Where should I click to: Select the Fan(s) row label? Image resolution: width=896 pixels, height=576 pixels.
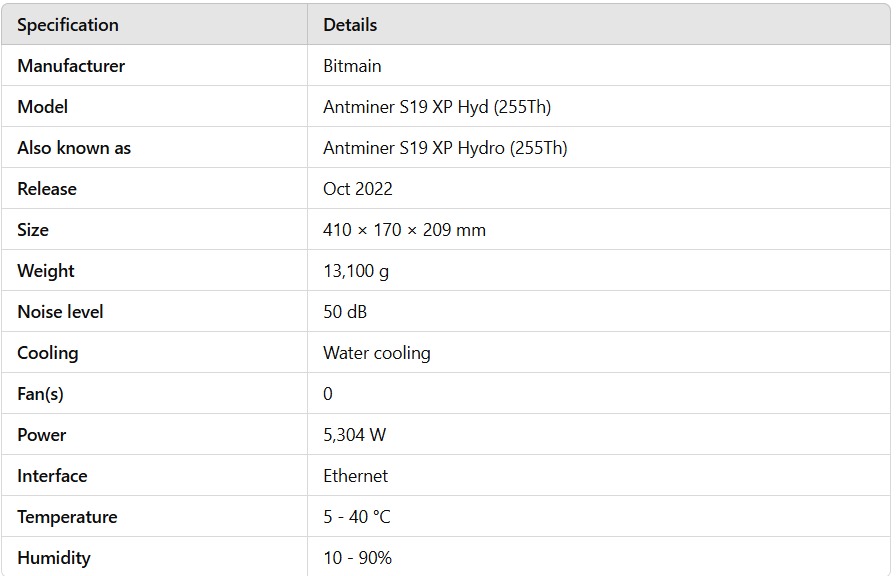click(40, 394)
